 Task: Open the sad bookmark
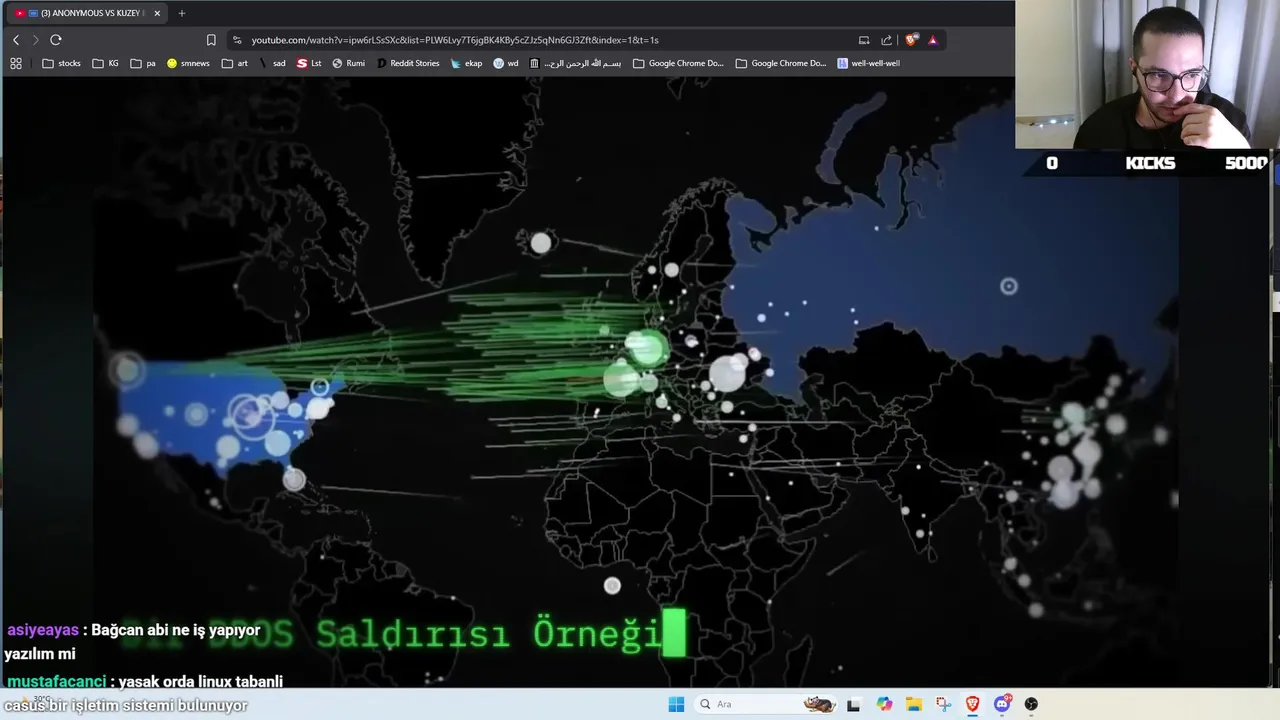pyautogui.click(x=272, y=63)
